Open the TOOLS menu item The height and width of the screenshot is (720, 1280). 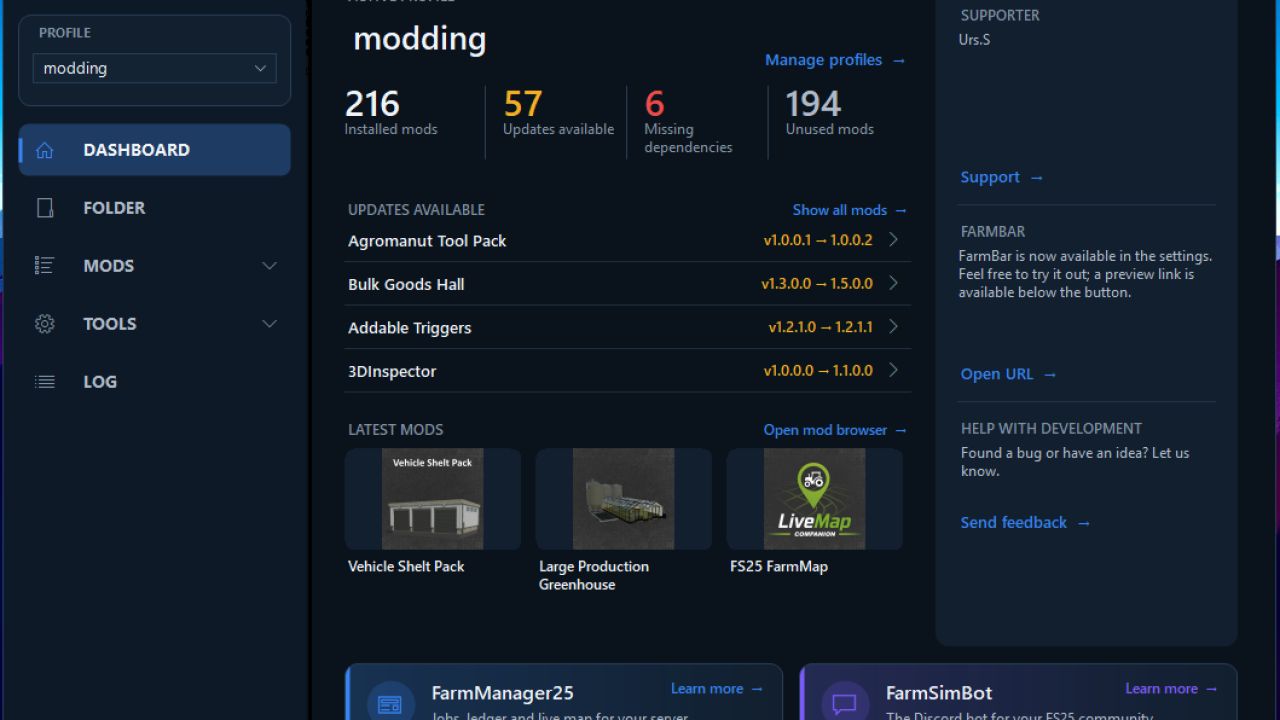[155, 324]
